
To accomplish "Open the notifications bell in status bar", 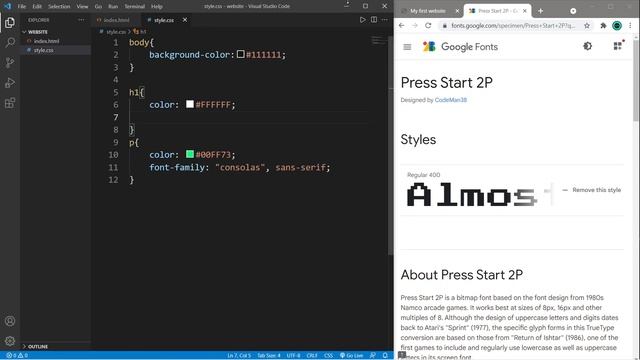I will tap(385, 356).
